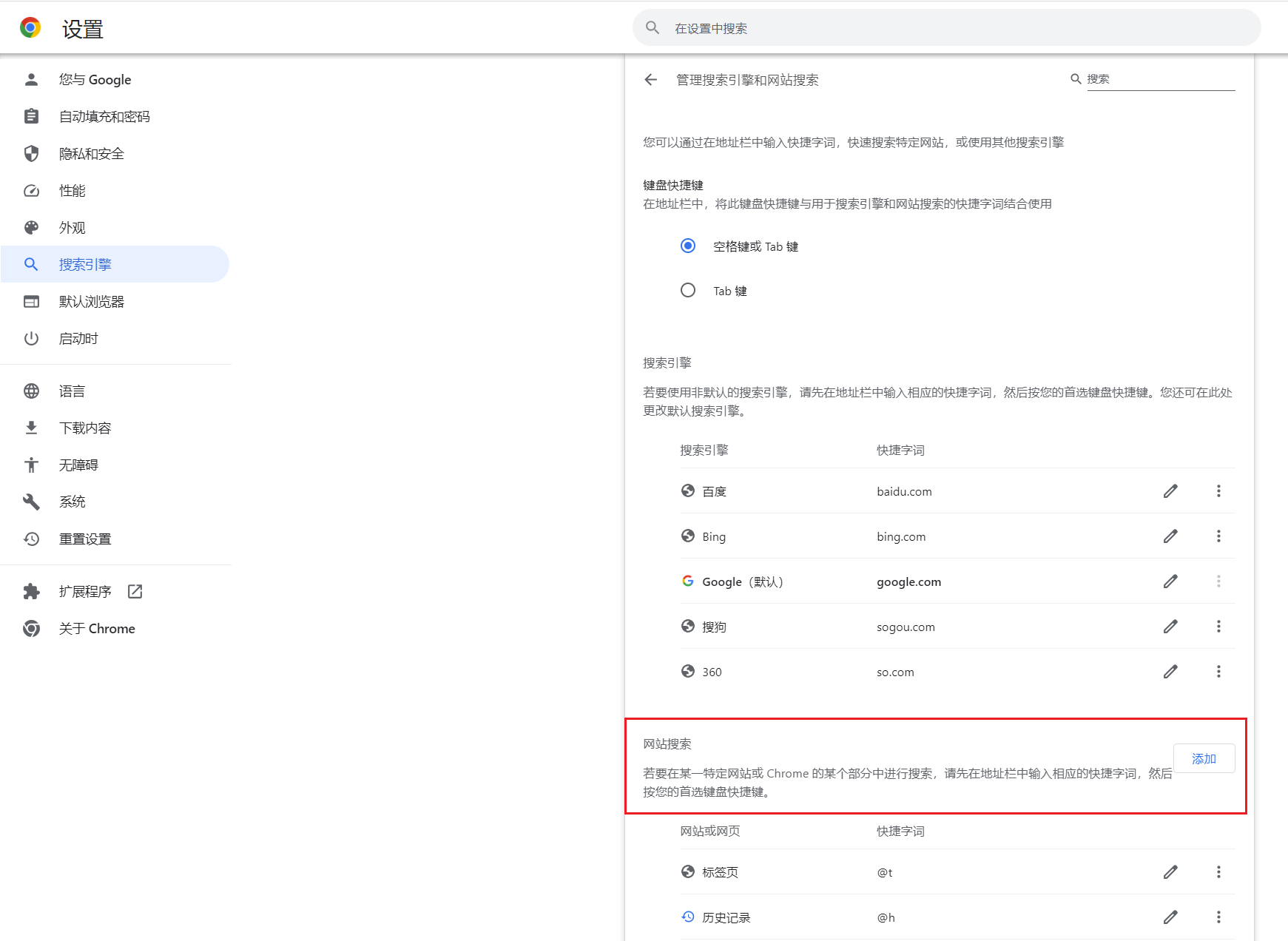Open the 性能 settings section
1288x941 pixels.
pyautogui.click(x=115, y=191)
